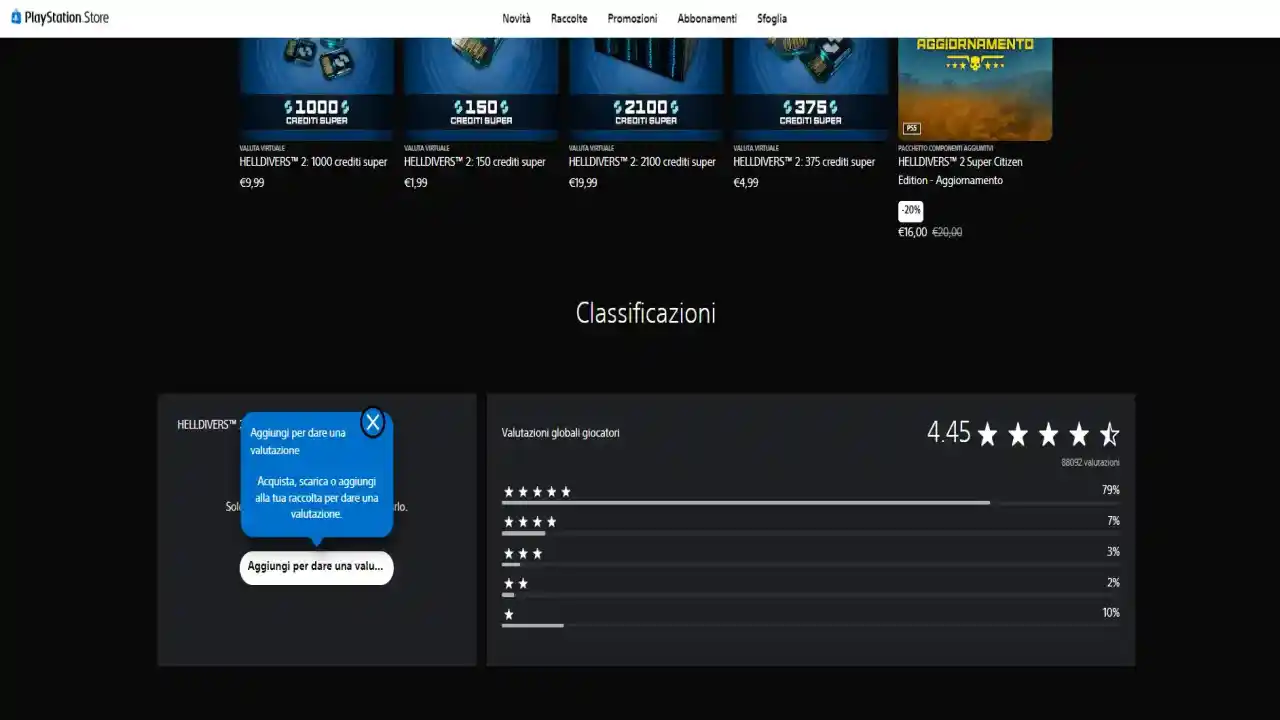
Task: Click the half-filled fifth rating star
Action: click(x=1109, y=434)
